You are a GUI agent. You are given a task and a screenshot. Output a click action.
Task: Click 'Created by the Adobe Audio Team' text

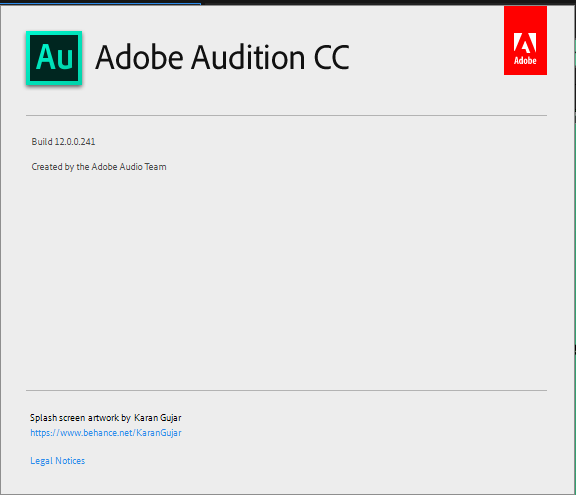point(99,167)
